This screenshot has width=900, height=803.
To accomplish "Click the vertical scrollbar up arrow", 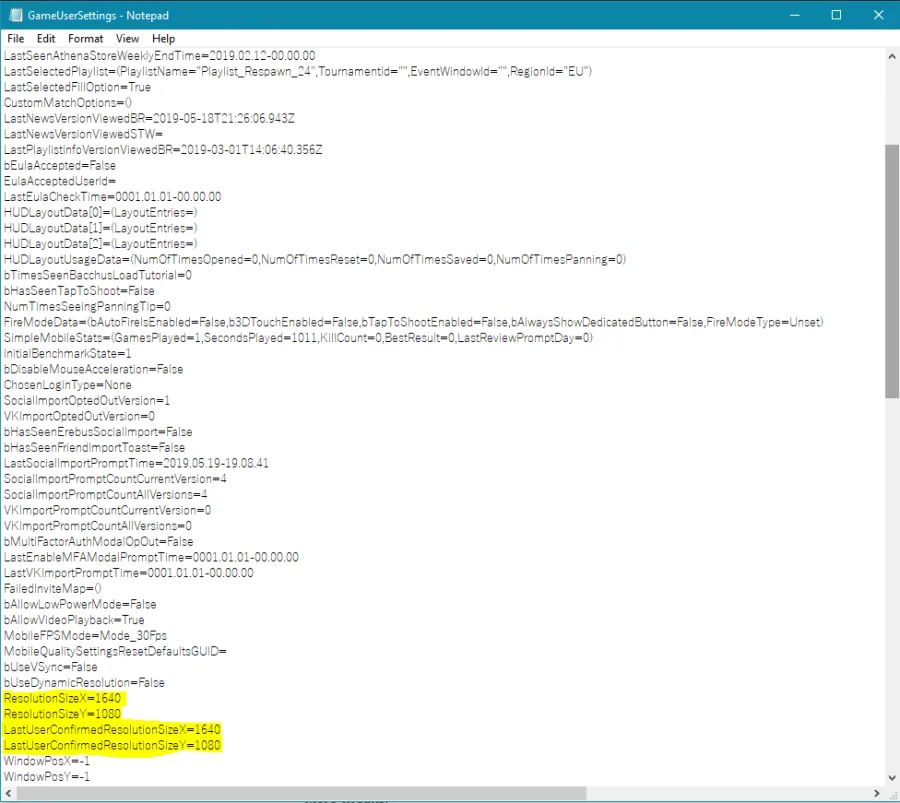I will pyautogui.click(x=891, y=56).
